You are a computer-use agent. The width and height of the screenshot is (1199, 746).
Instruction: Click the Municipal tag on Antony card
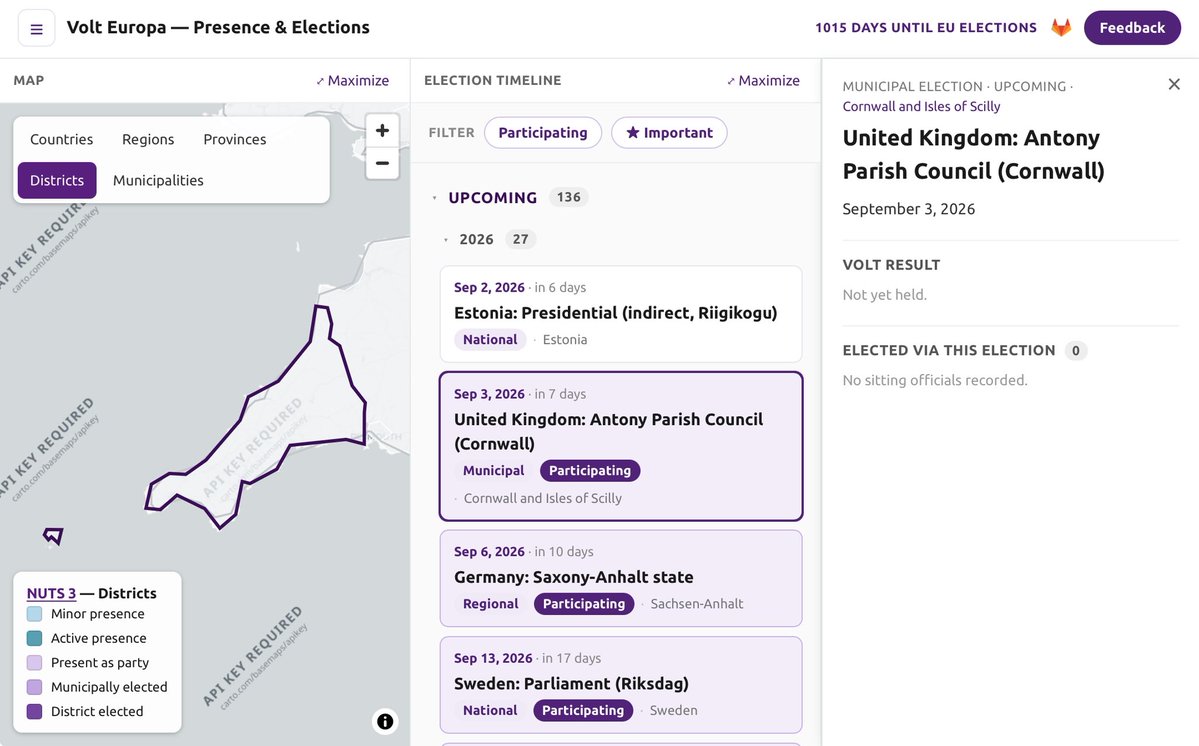tap(493, 471)
